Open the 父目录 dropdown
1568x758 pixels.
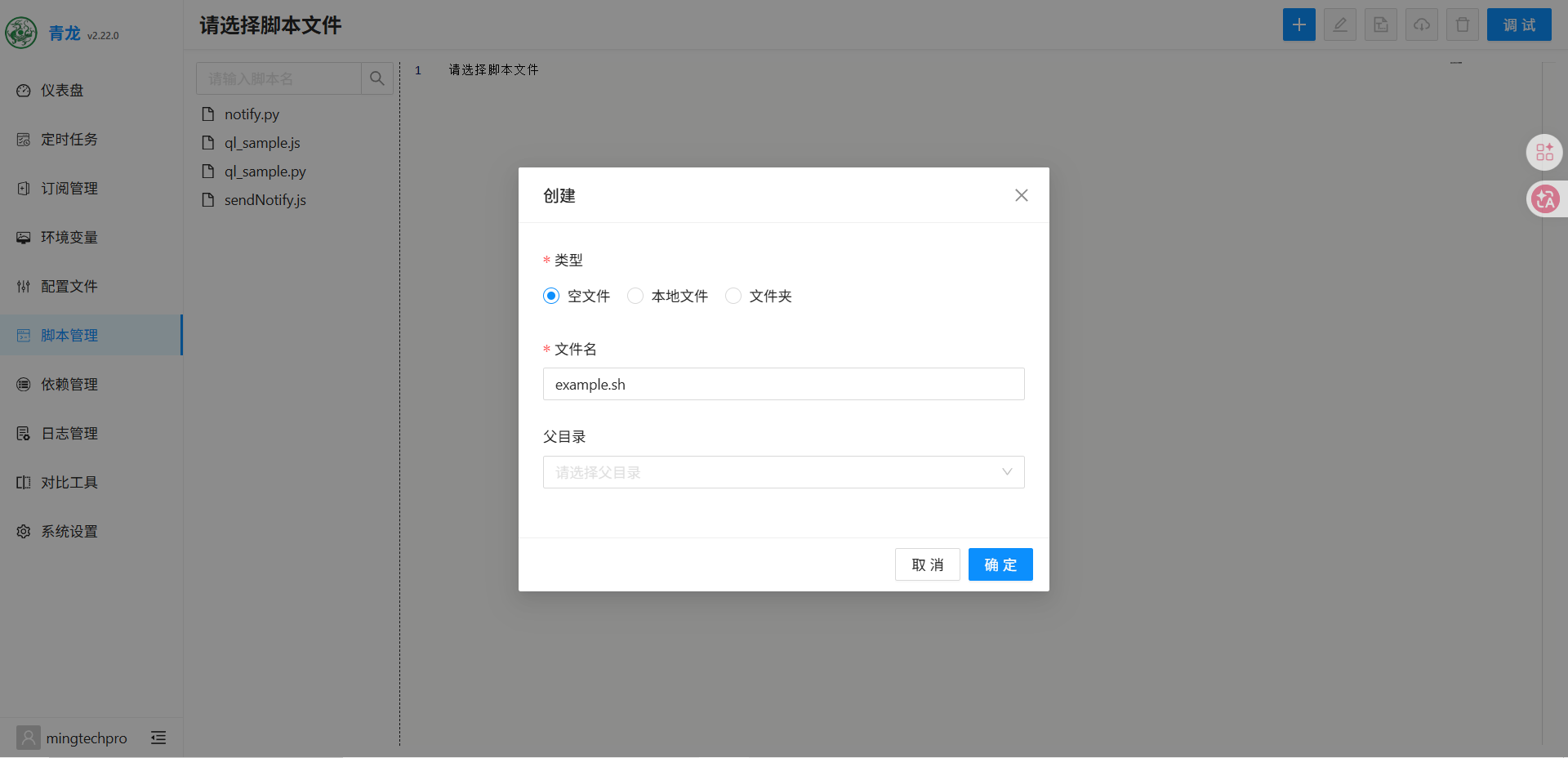coord(783,472)
